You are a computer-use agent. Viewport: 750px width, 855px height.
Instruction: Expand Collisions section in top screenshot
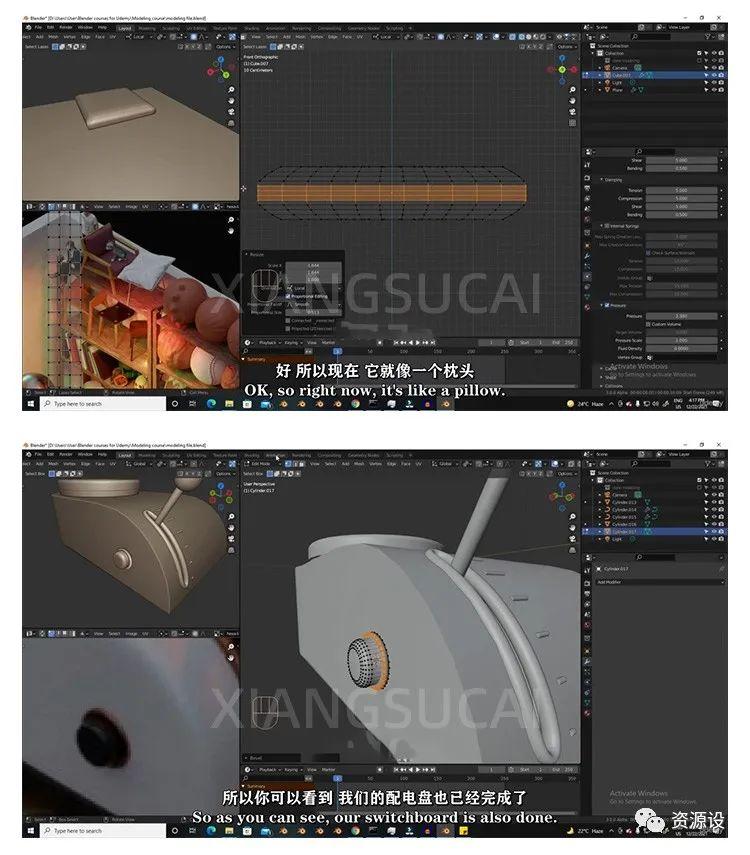tap(602, 386)
